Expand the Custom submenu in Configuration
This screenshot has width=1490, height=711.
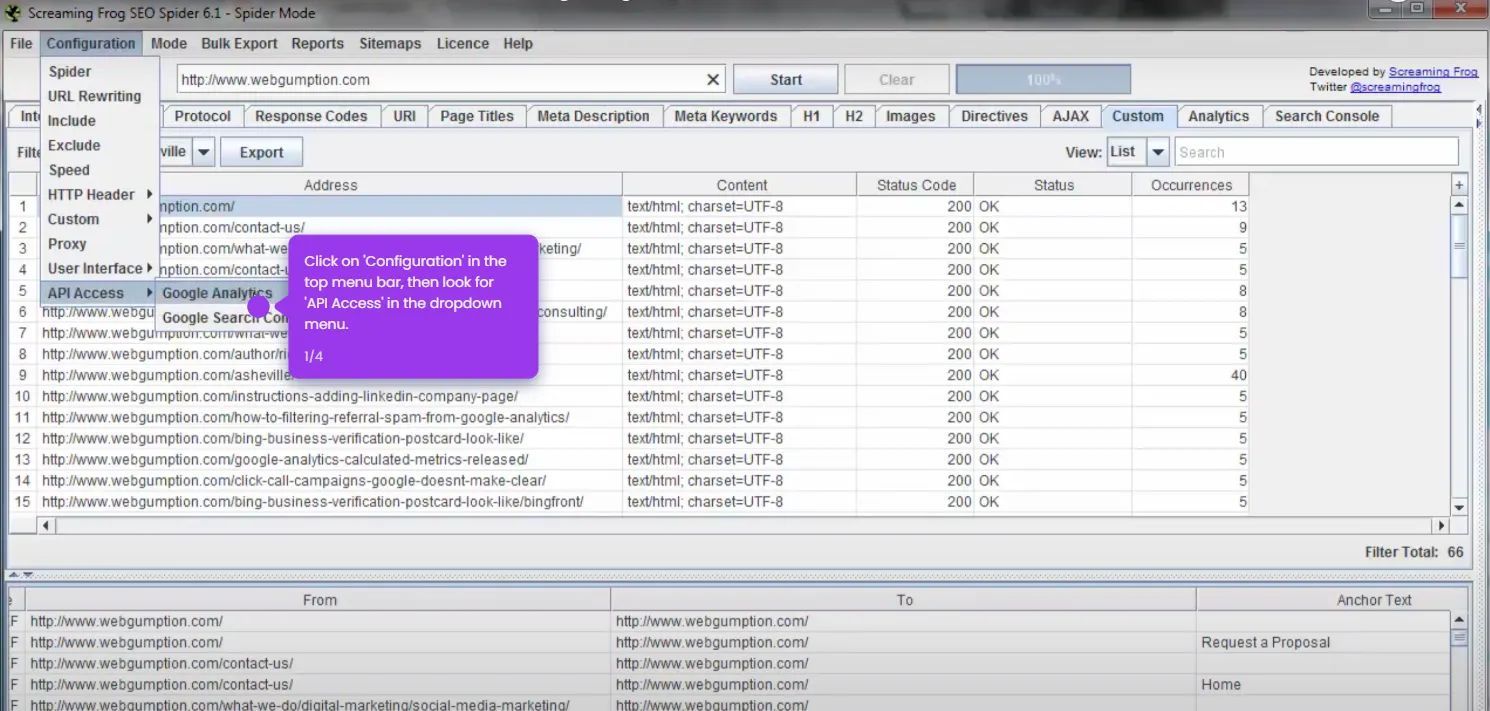click(x=99, y=219)
